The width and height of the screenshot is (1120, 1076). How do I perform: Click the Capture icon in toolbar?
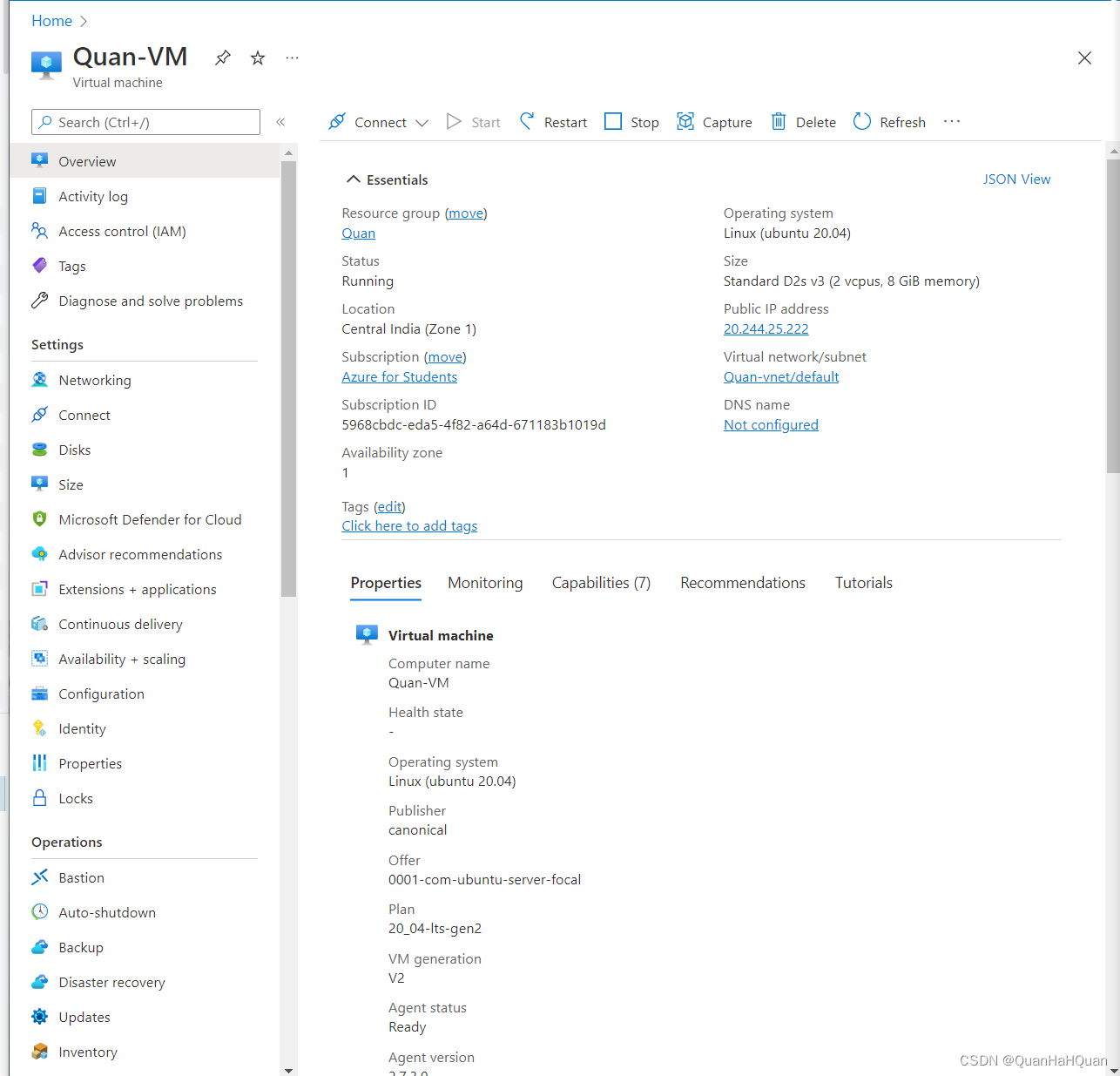point(685,121)
